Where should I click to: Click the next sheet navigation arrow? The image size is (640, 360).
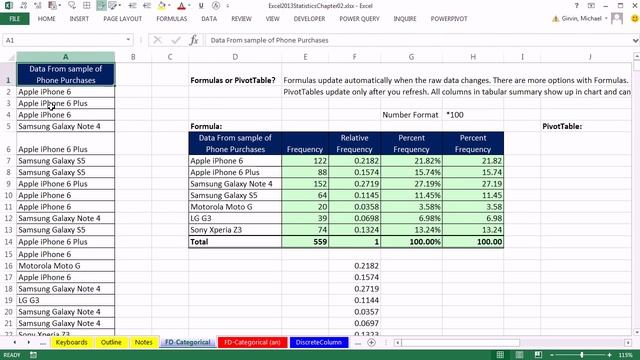click(29, 342)
